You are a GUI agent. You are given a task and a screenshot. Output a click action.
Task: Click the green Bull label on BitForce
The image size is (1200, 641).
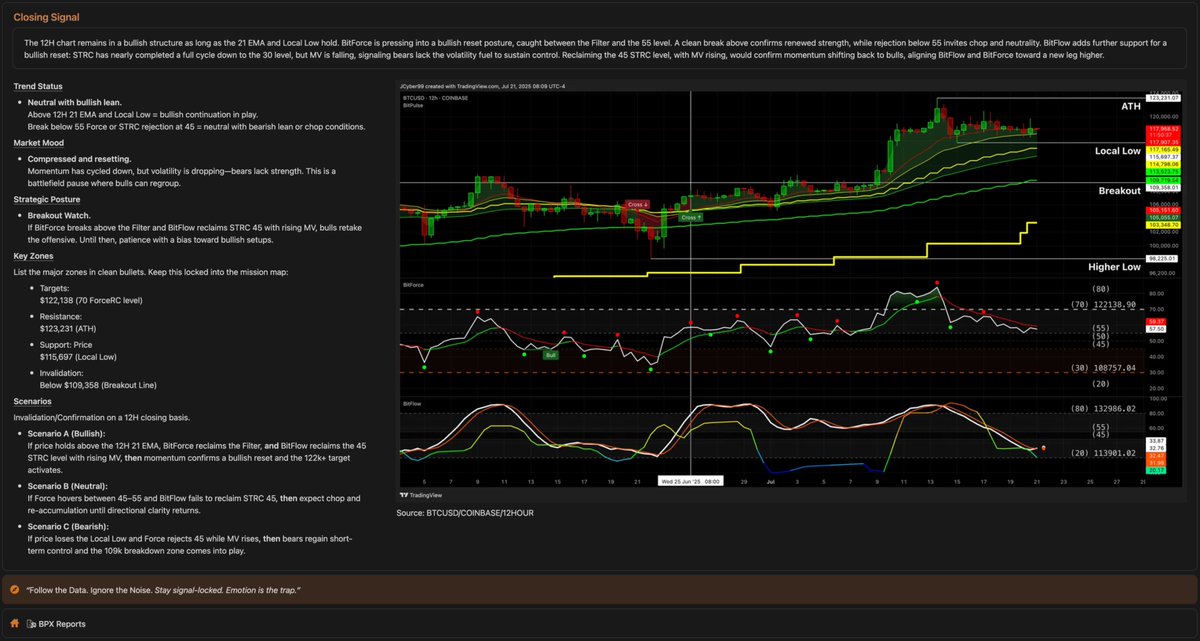[x=550, y=355]
